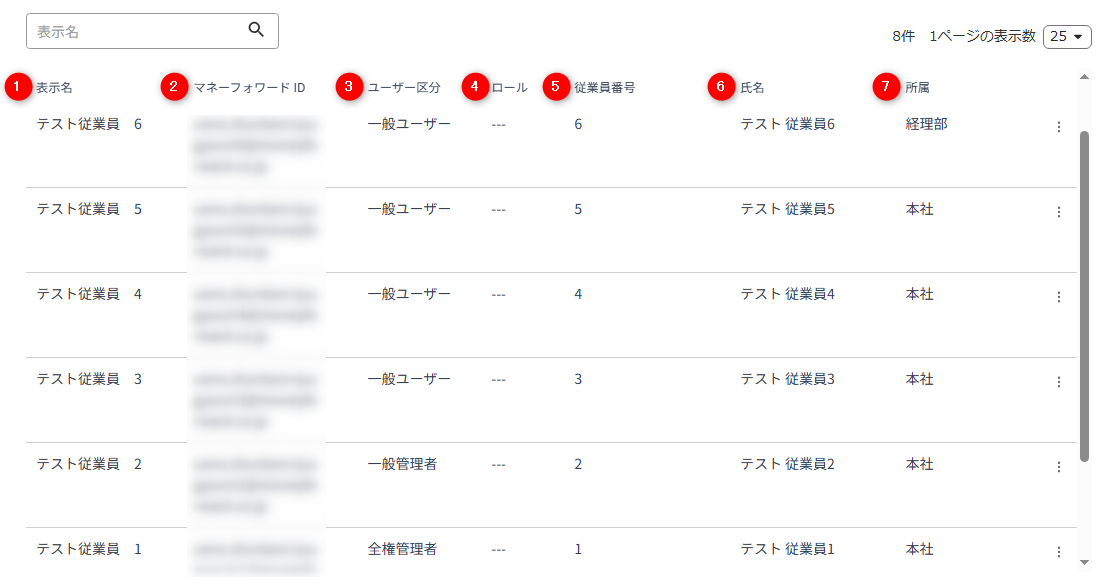Show row actions for テスト従業員 3
1112x584 pixels.
[x=1059, y=382]
